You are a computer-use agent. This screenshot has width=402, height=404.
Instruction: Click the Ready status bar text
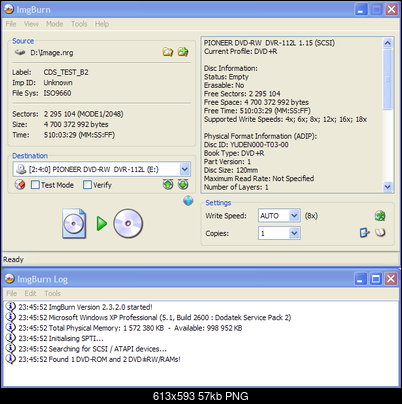tap(13, 259)
